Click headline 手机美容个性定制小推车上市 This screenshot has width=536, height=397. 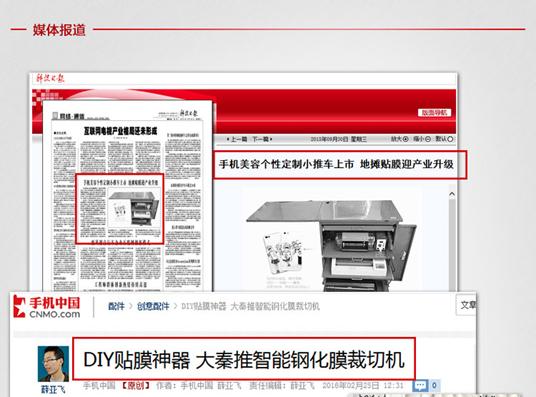pos(286,164)
